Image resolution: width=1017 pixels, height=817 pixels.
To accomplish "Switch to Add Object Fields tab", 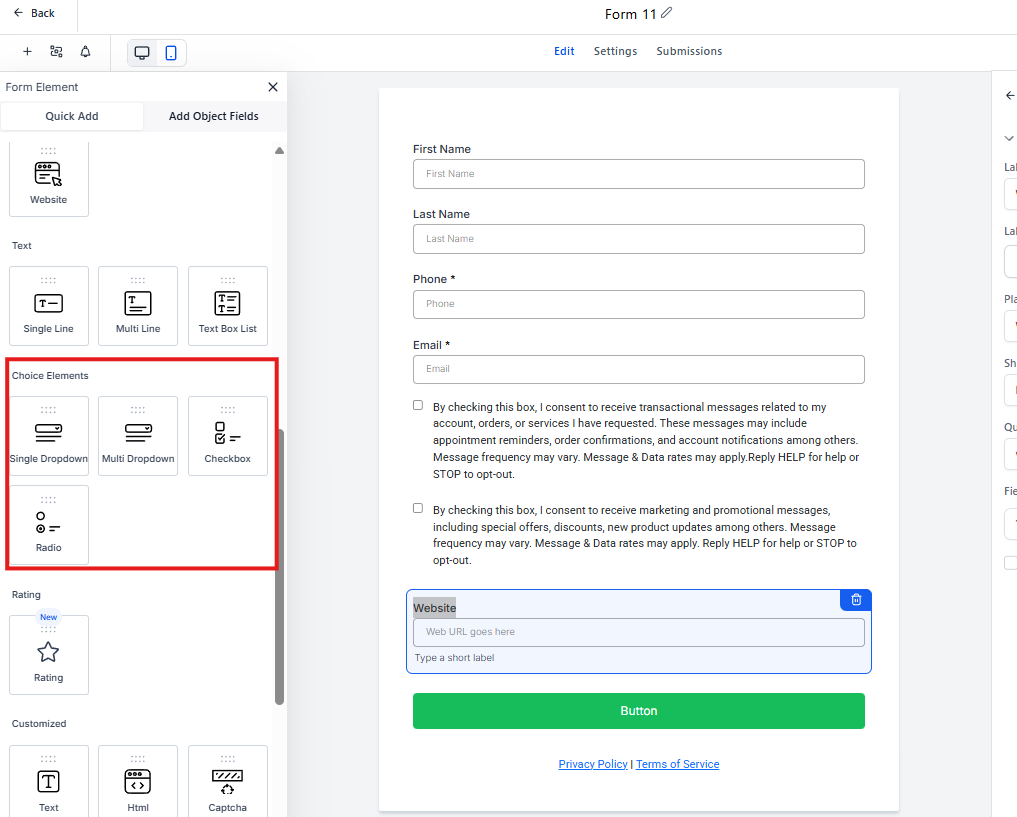I will pos(213,116).
